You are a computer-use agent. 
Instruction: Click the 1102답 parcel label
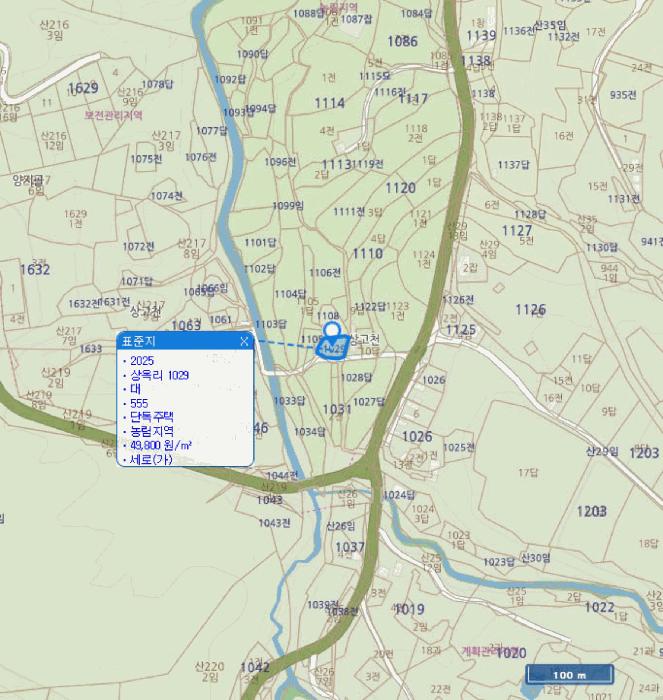[x=259, y=269]
